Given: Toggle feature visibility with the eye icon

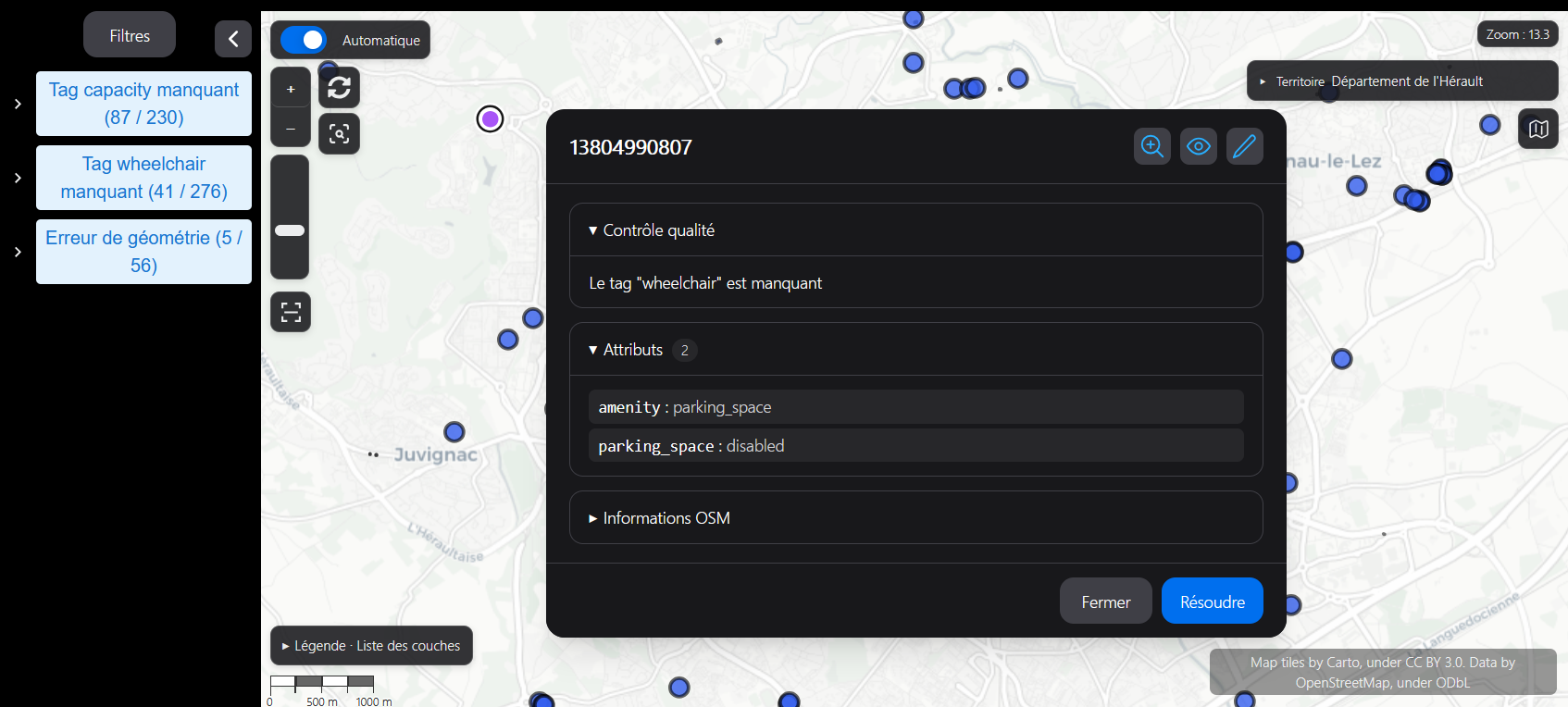Looking at the screenshot, I should [x=1199, y=146].
